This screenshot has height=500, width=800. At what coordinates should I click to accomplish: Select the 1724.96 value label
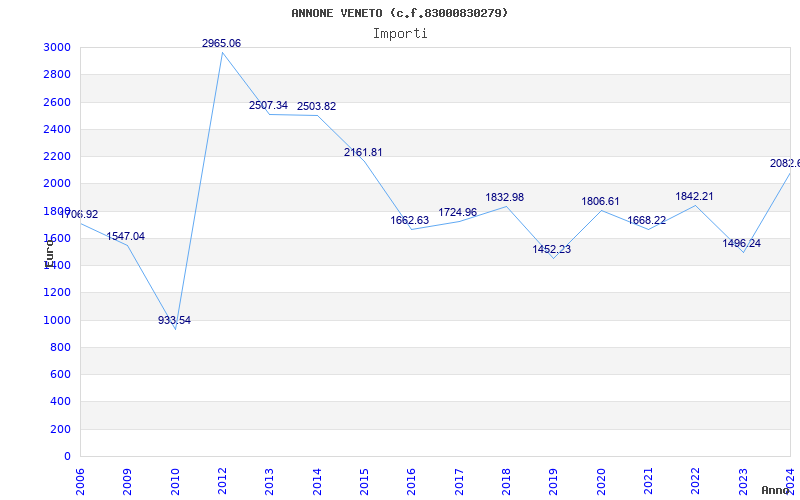pyautogui.click(x=458, y=212)
